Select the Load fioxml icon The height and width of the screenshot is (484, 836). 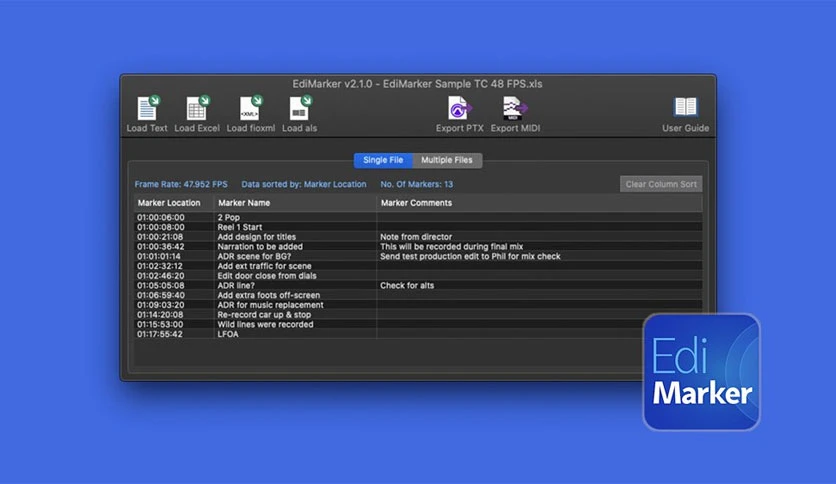(x=251, y=108)
